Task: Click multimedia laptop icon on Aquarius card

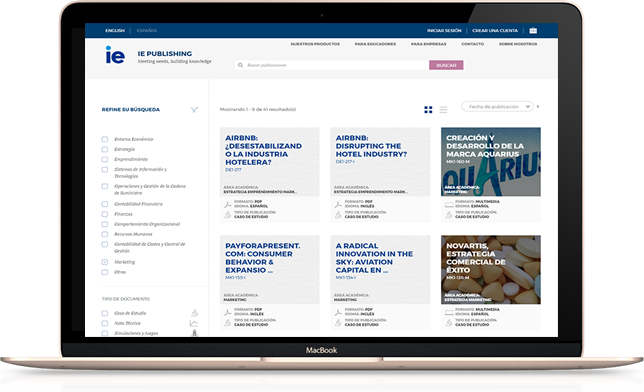Action: click(449, 204)
